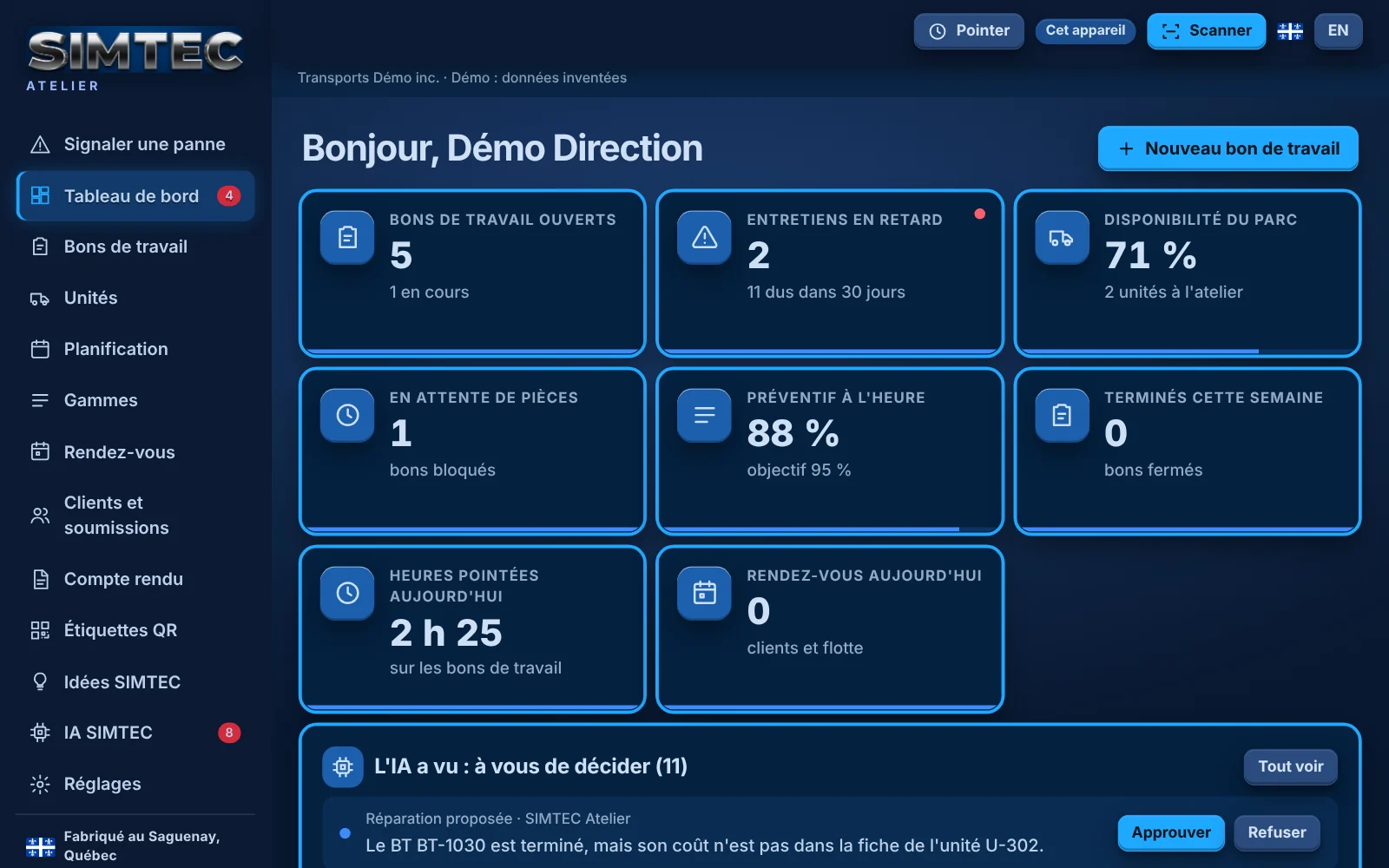Click the clock icon on Heures pointées card
Image resolution: width=1389 pixels, height=868 pixels.
click(x=347, y=593)
